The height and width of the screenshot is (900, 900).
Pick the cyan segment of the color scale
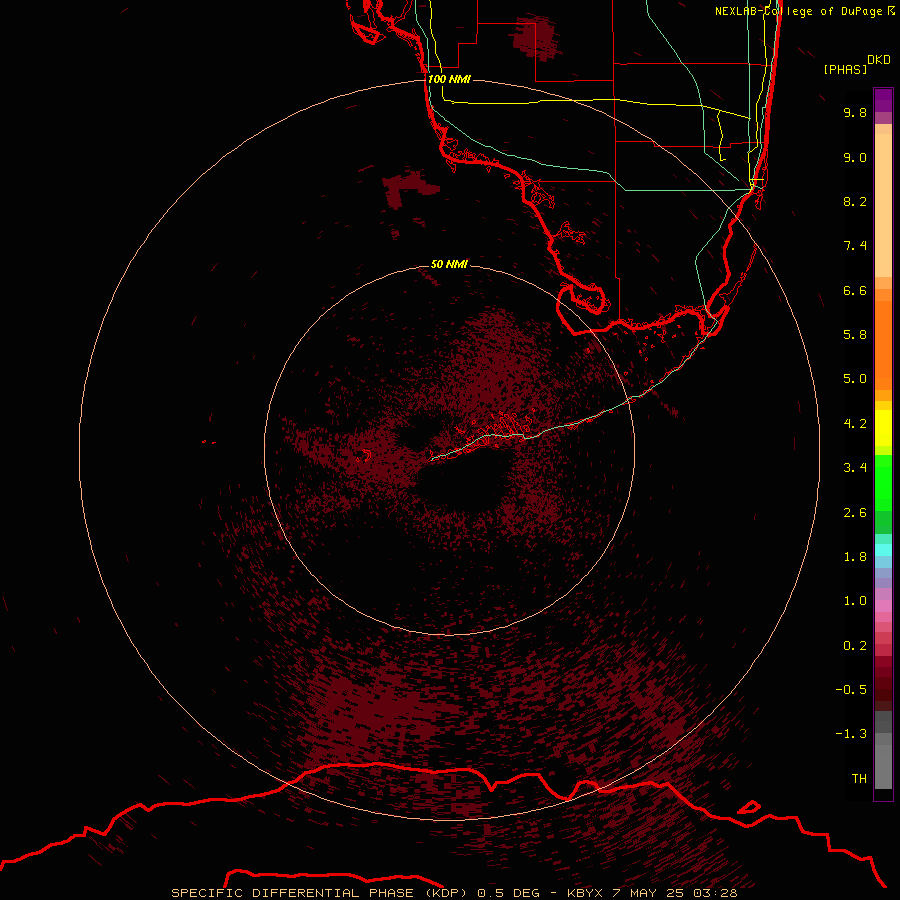[x=883, y=550]
